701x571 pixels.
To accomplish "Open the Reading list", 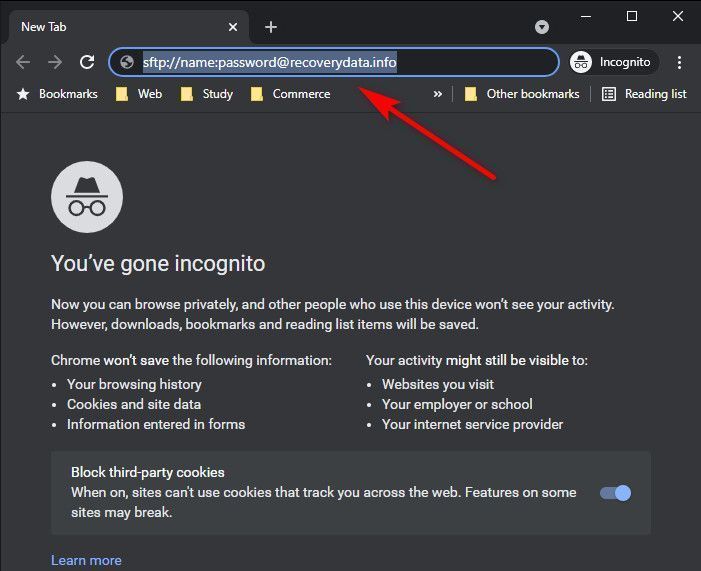I will [644, 94].
